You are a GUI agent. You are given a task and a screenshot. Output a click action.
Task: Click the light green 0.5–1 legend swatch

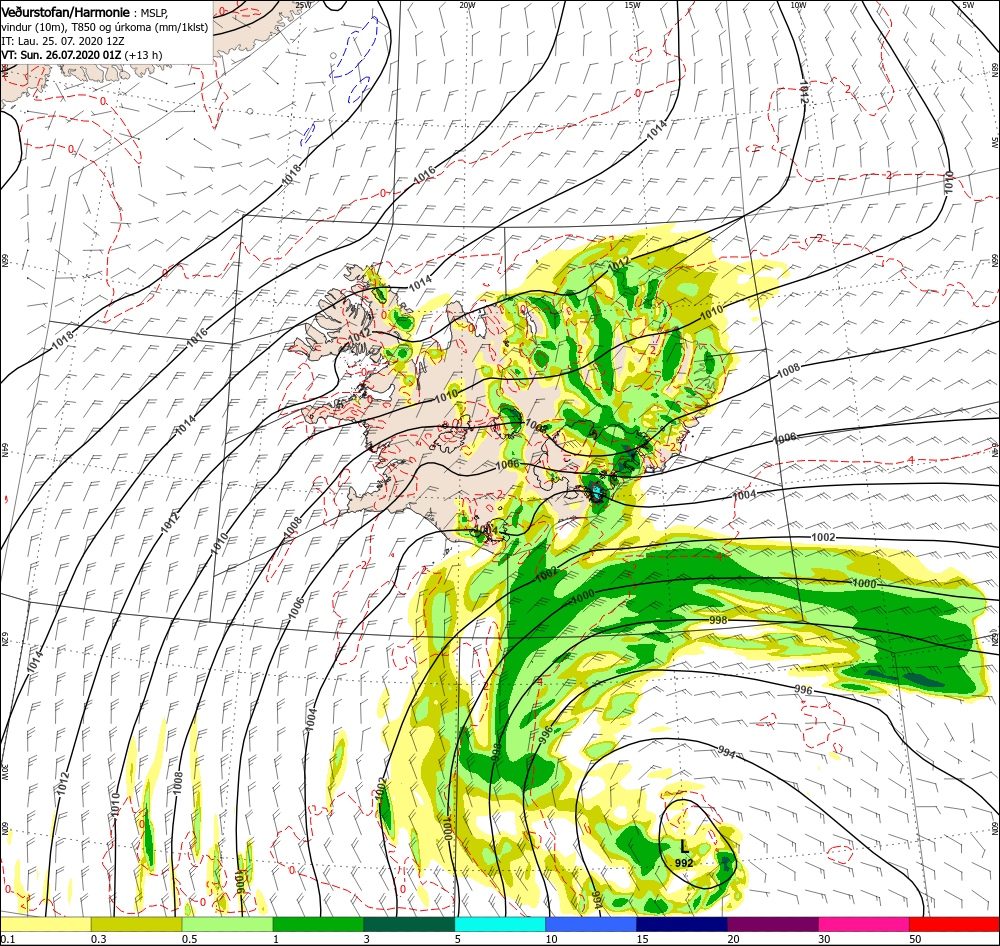coord(228,924)
